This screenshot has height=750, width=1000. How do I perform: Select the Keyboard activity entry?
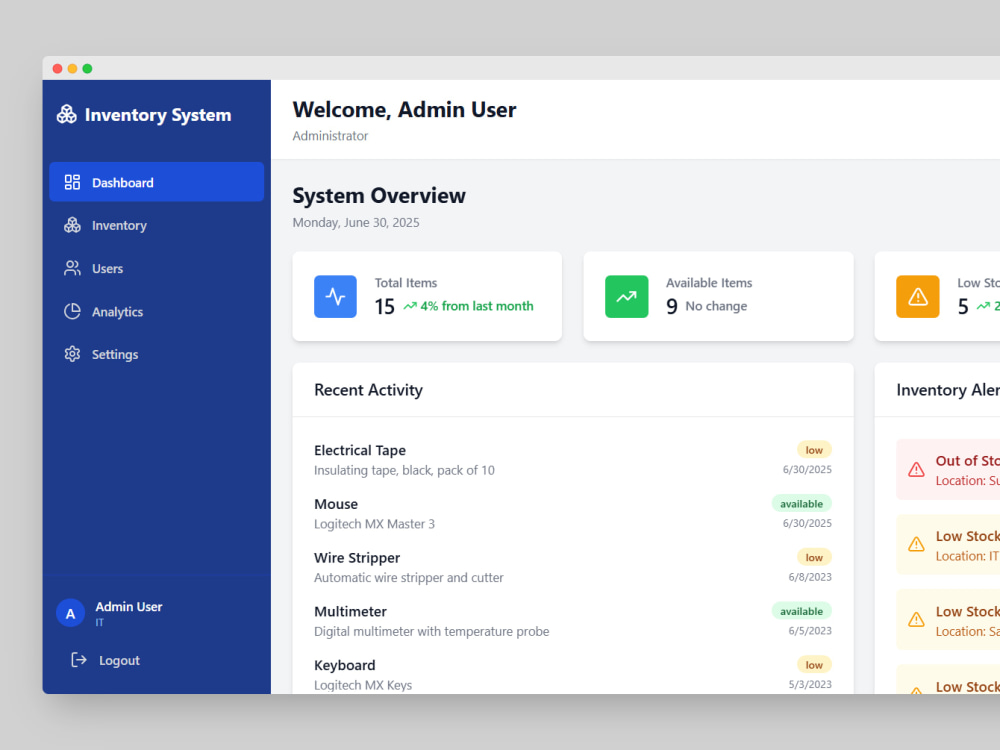tap(573, 674)
